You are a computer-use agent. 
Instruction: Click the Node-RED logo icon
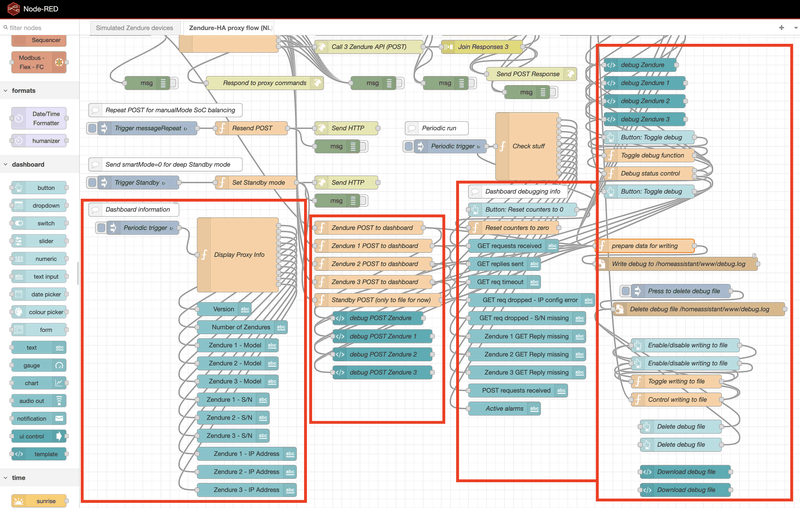(x=13, y=9)
